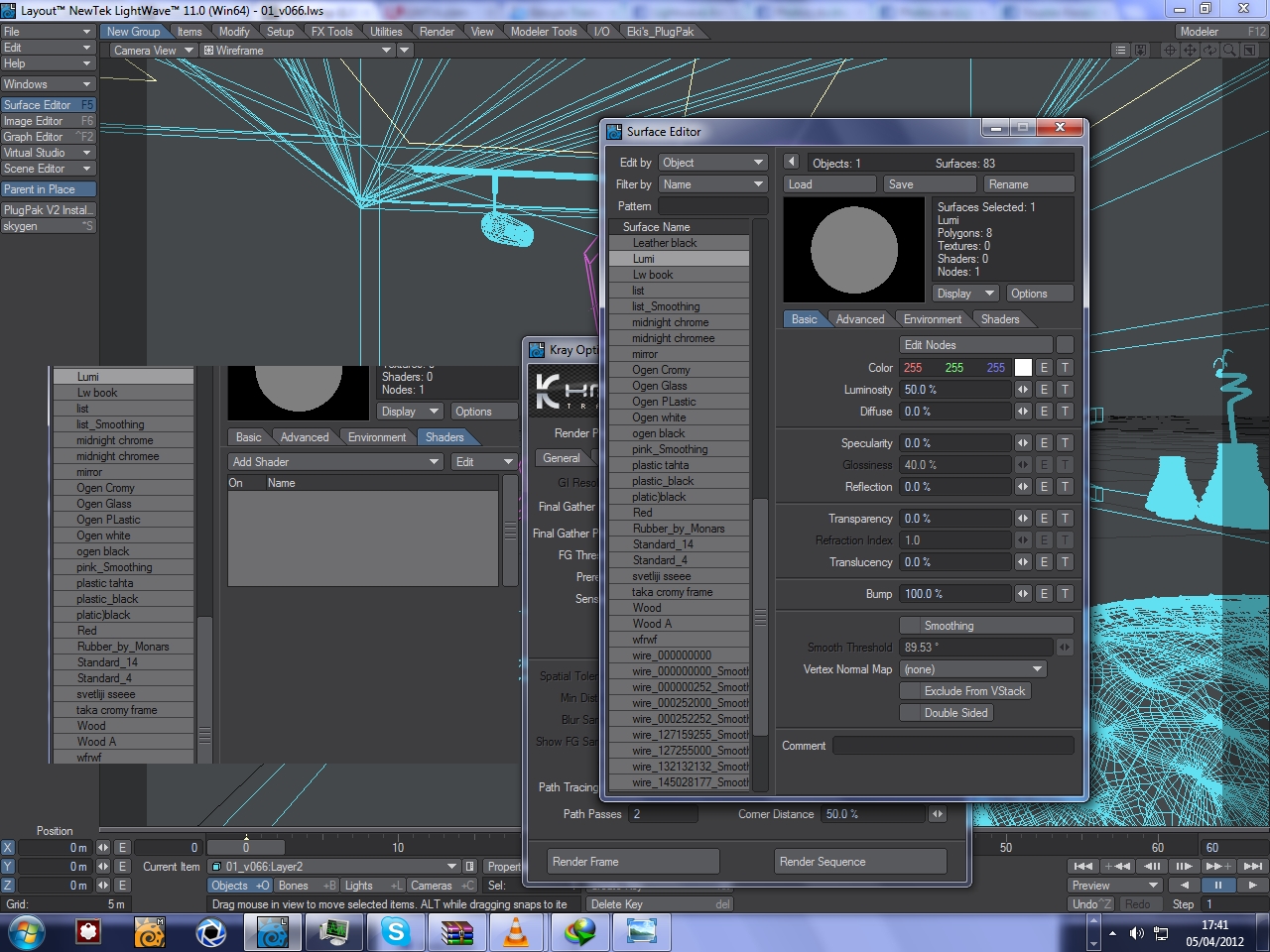1270x952 pixels.
Task: Click the viewport move arrows icon
Action: pyautogui.click(x=1190, y=50)
